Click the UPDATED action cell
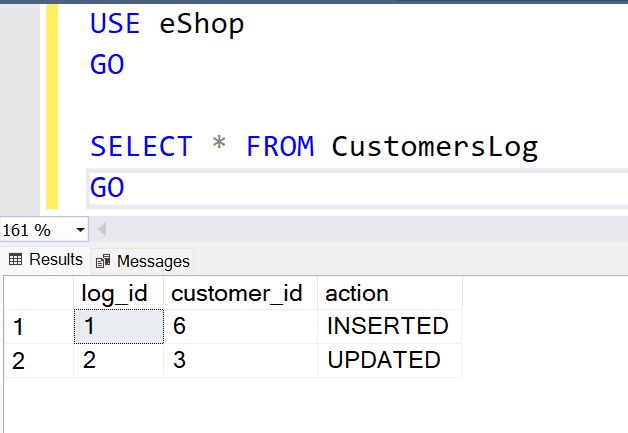This screenshot has width=628, height=433. coord(390,360)
